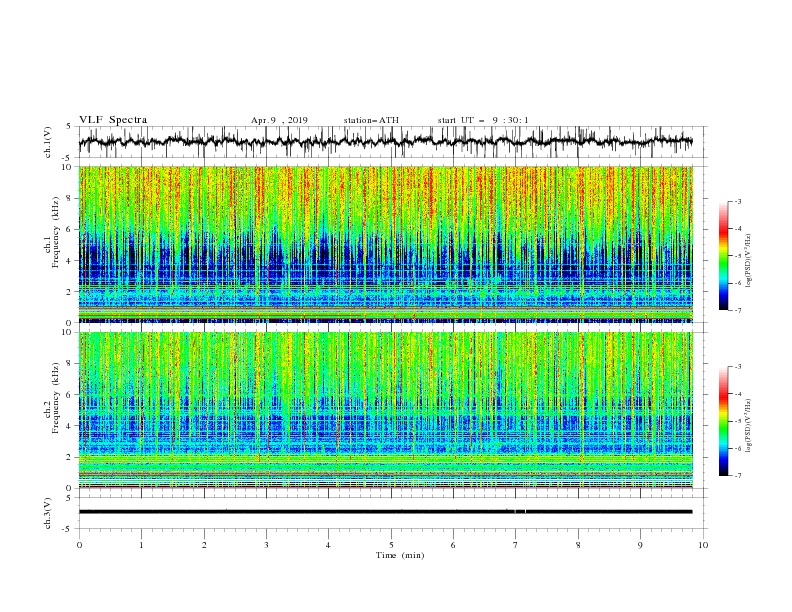The width and height of the screenshot is (792, 612).
Task: Select the "start UT = 9 :30: 1" text
Action: click(483, 120)
